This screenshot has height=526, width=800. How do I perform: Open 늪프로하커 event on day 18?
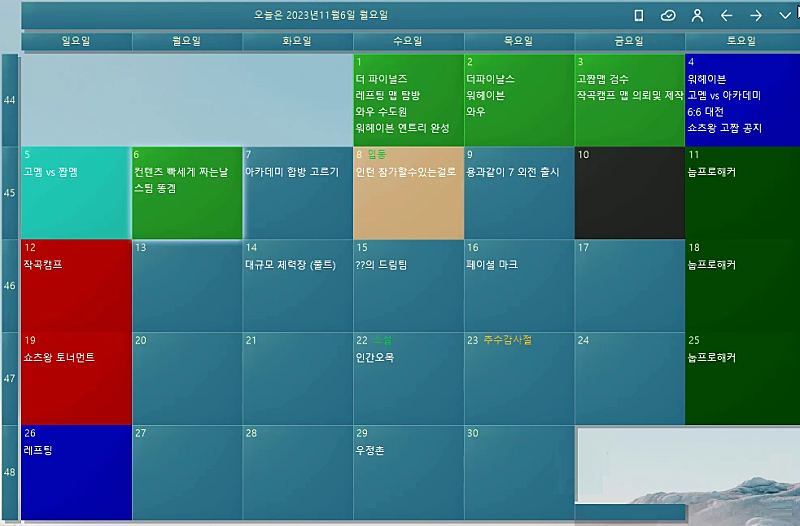pos(712,265)
